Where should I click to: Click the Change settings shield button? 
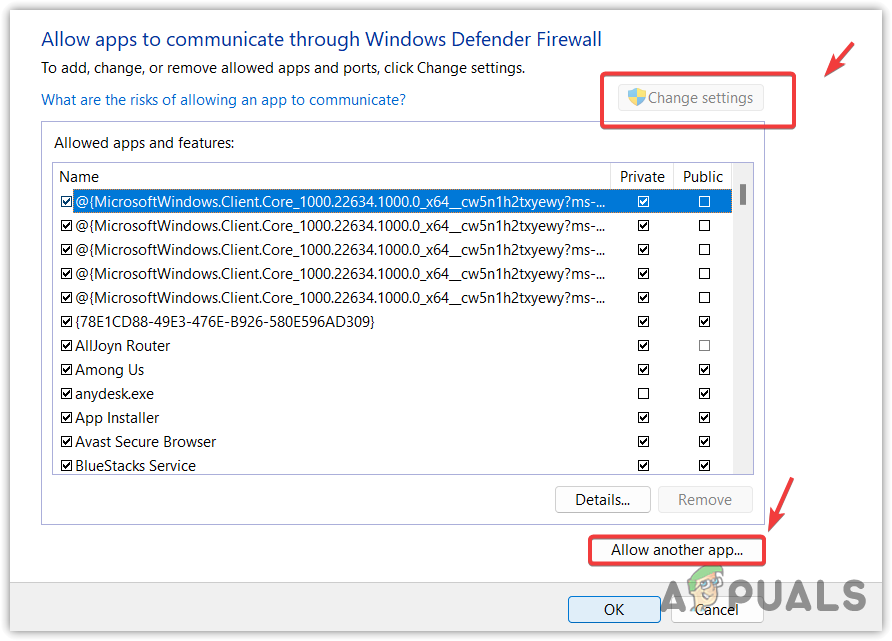(x=690, y=98)
